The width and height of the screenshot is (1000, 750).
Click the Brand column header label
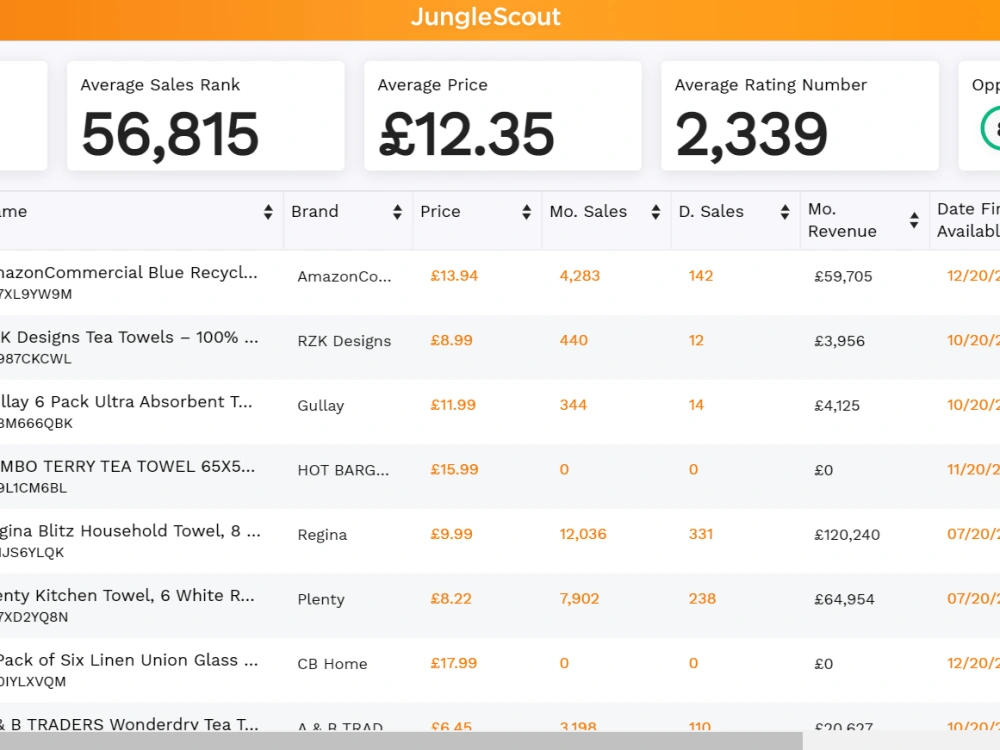click(314, 212)
